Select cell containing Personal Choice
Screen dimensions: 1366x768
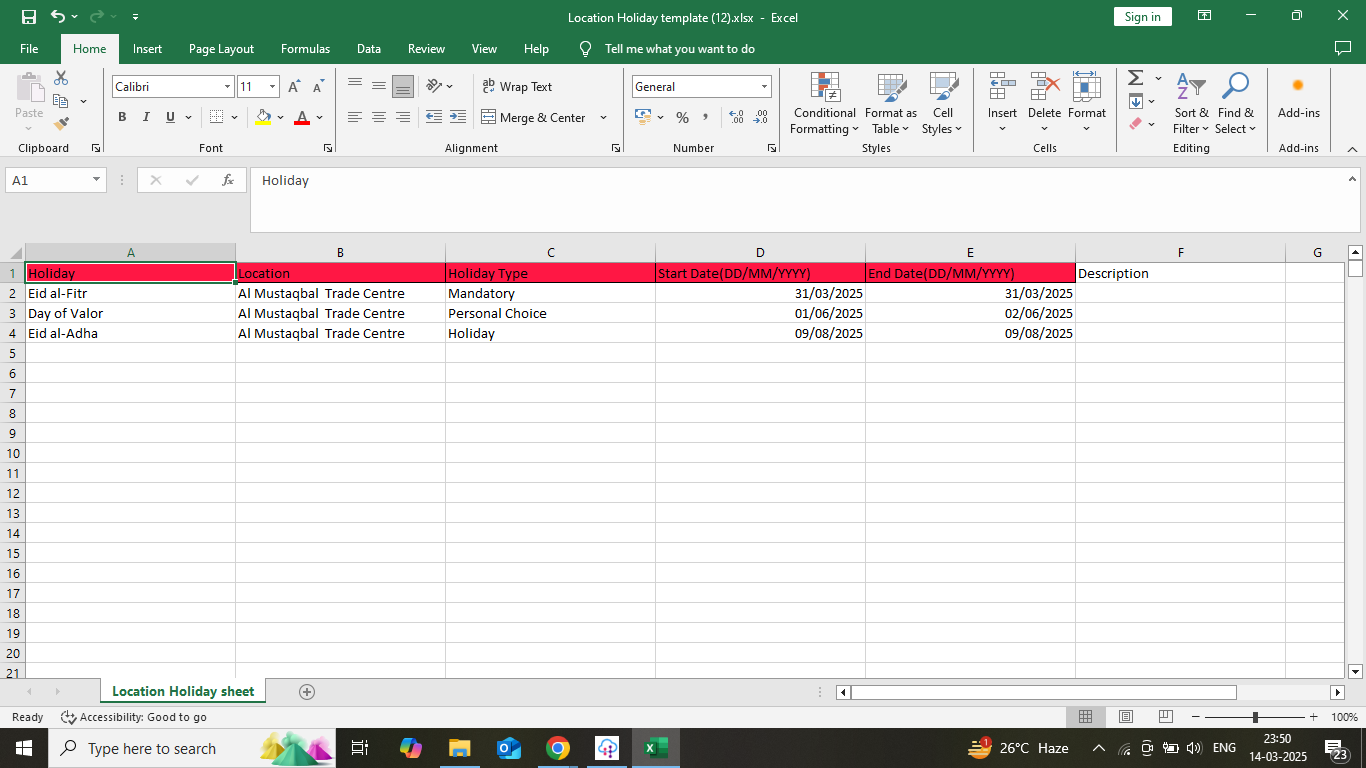point(497,313)
